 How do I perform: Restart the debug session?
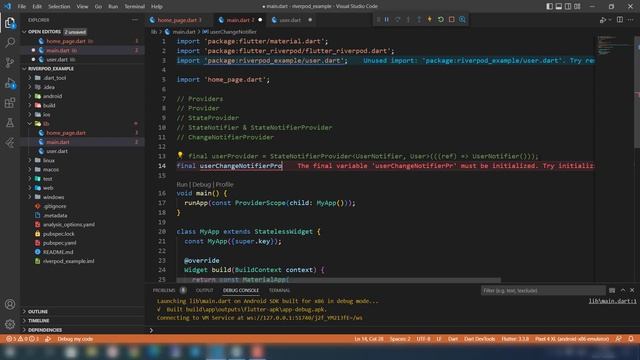pos(440,20)
